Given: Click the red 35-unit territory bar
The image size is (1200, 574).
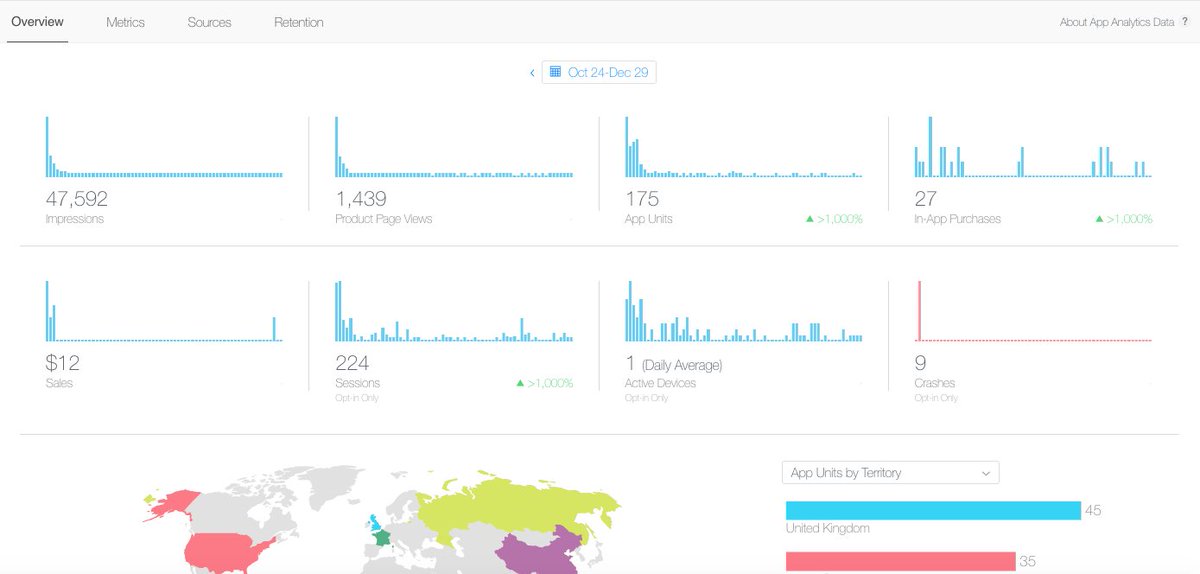Looking at the screenshot, I should 901,562.
